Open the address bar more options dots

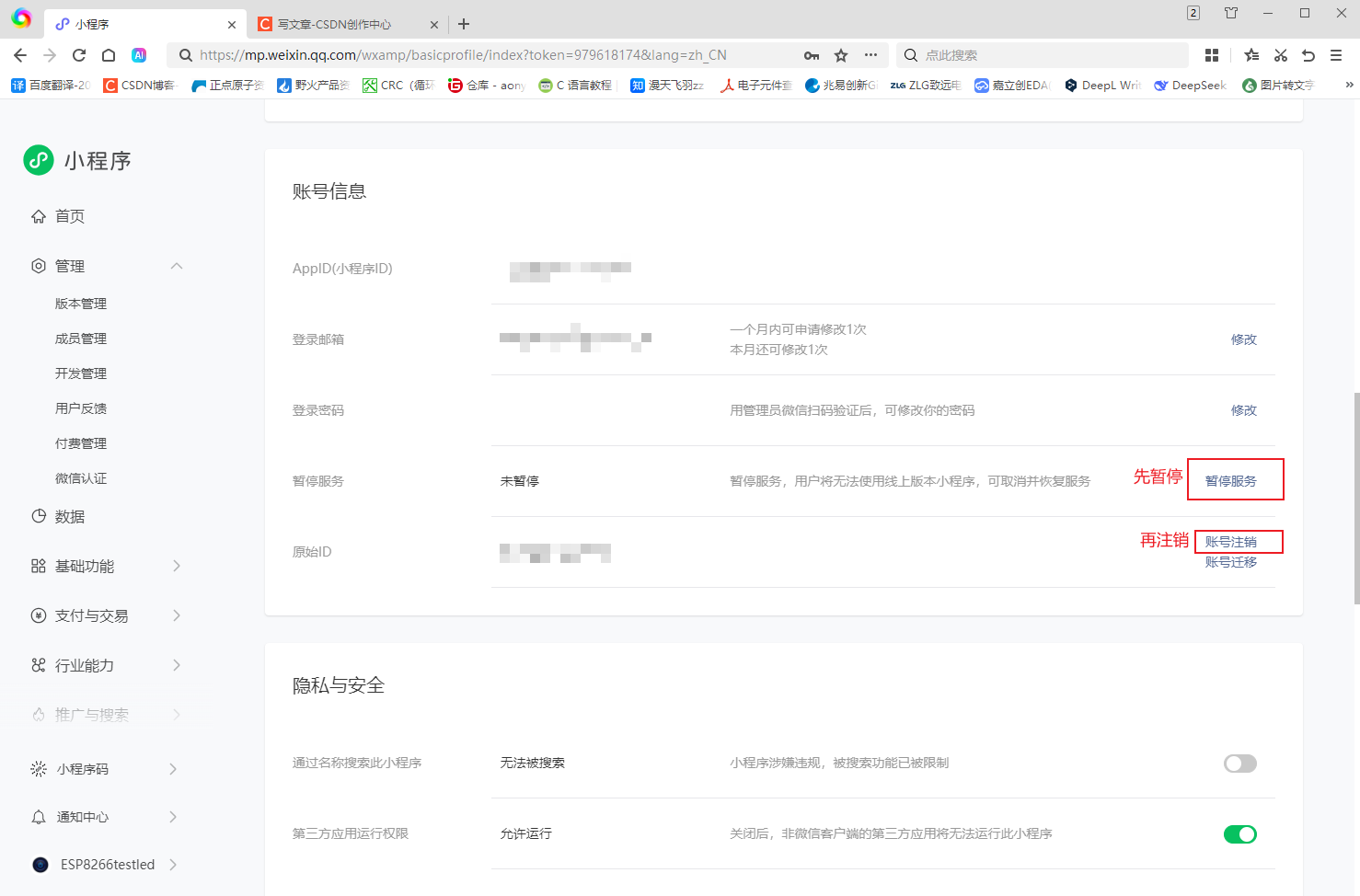[x=870, y=55]
